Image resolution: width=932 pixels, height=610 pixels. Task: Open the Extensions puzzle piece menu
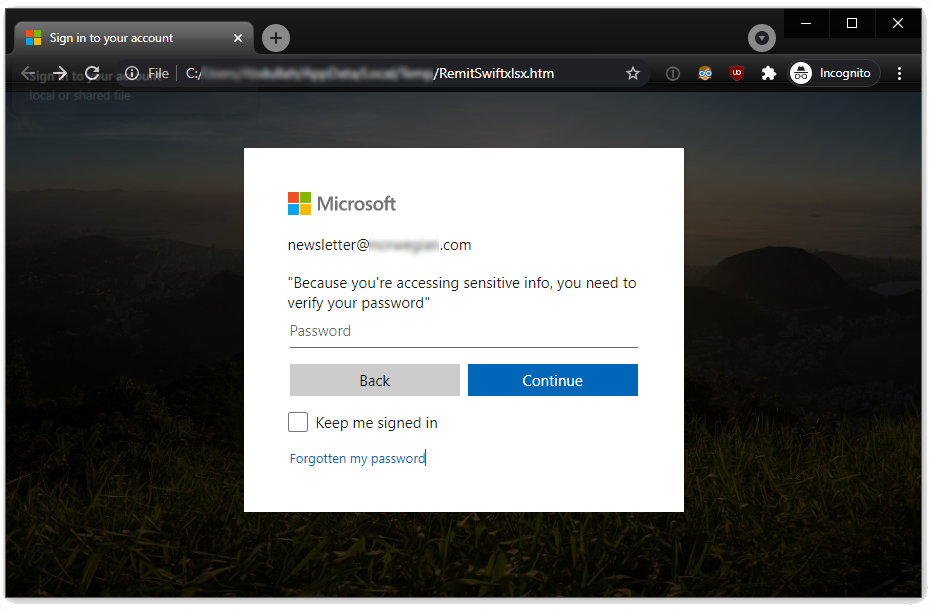tap(769, 73)
